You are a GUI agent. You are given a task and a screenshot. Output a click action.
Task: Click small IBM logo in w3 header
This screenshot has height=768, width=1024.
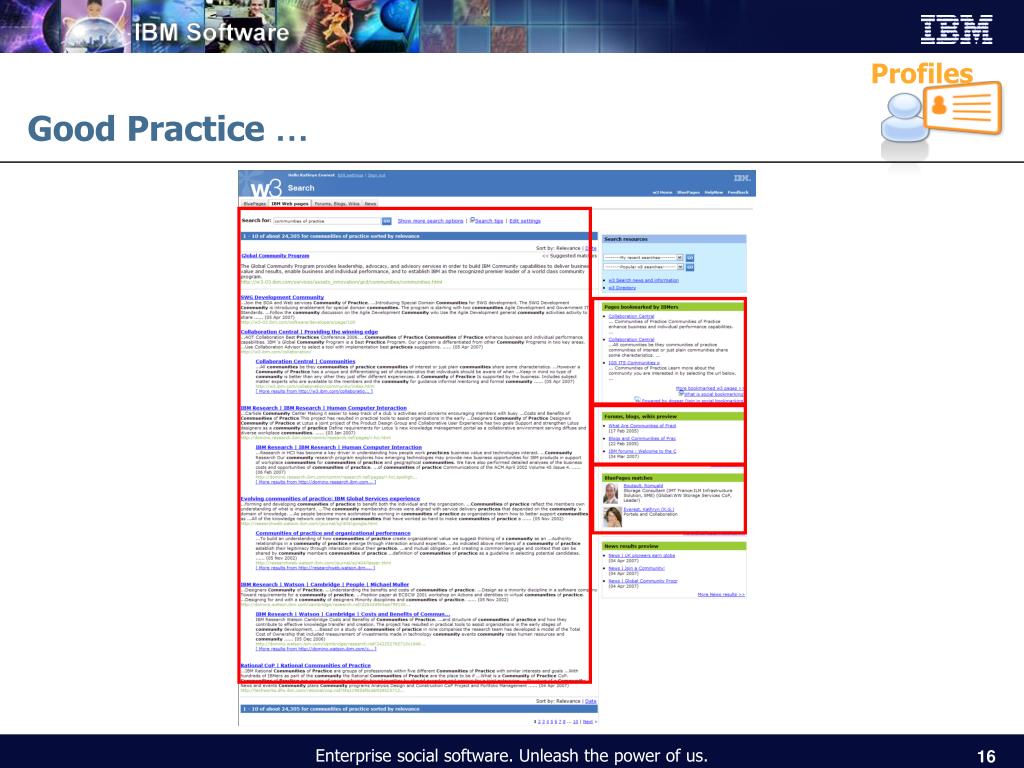pos(742,178)
